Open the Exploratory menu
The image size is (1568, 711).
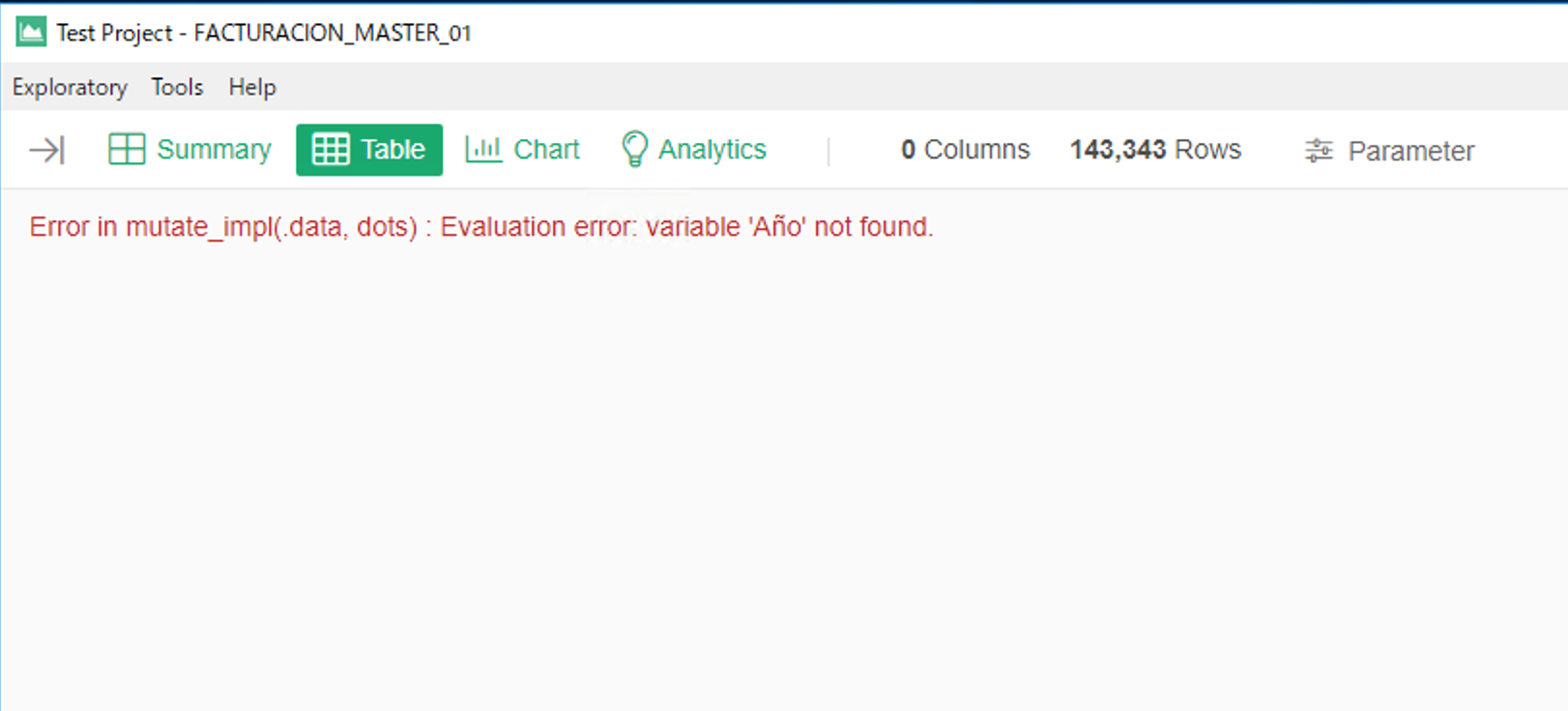coord(70,87)
